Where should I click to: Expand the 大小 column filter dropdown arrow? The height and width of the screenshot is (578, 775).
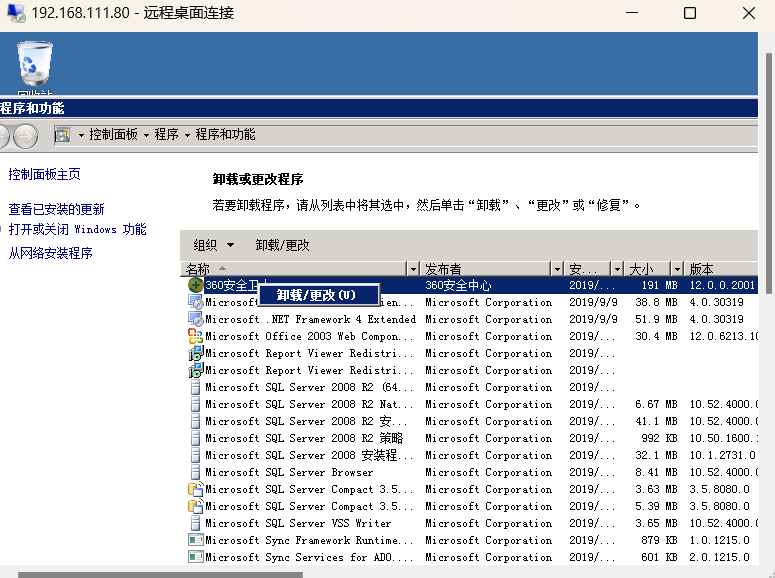pyautogui.click(x=677, y=269)
